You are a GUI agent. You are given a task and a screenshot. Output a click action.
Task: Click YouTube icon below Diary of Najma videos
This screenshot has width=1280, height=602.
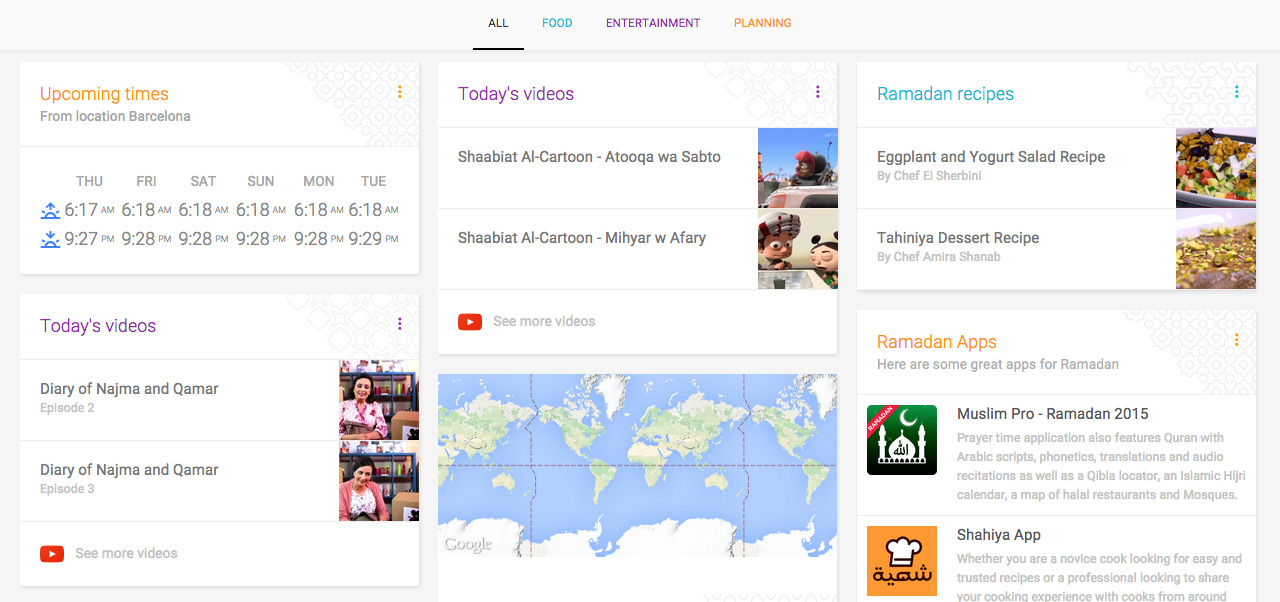coord(52,554)
